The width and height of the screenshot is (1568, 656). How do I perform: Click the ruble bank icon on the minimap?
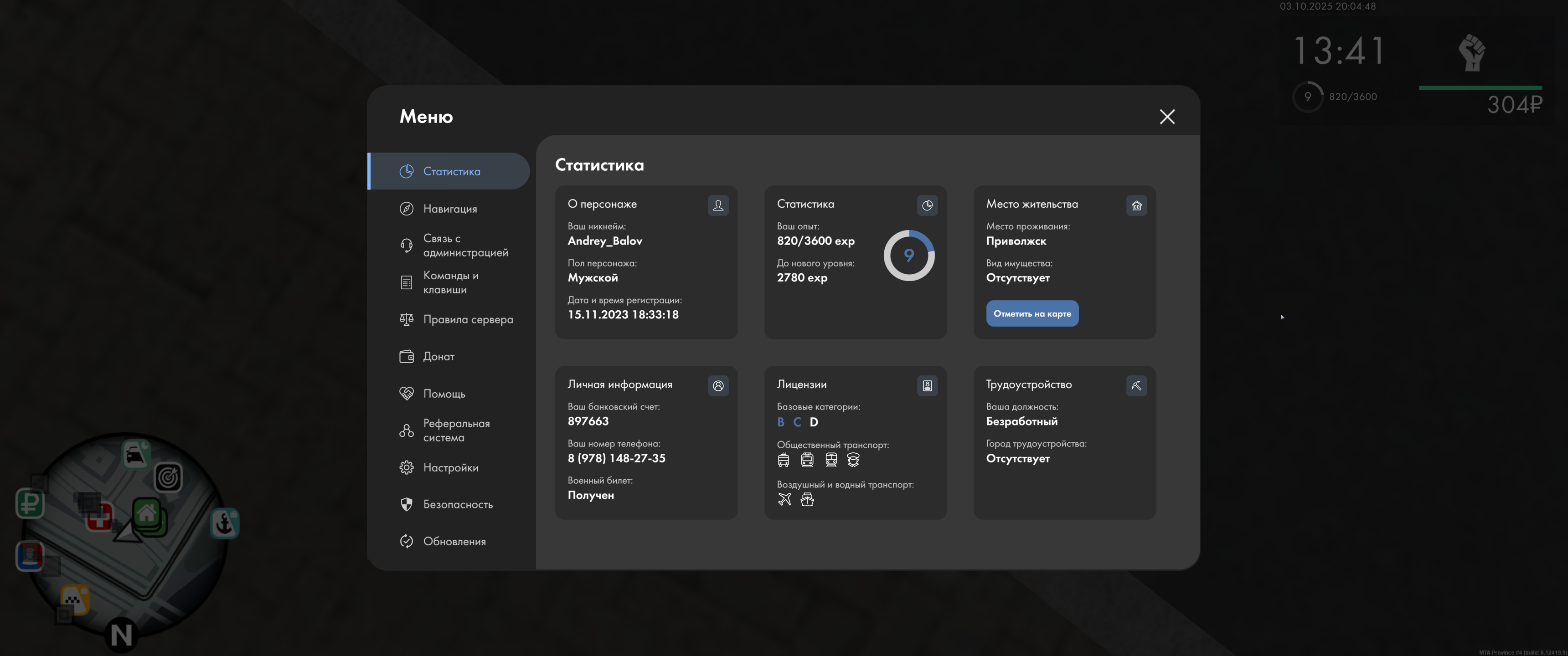pyautogui.click(x=29, y=503)
